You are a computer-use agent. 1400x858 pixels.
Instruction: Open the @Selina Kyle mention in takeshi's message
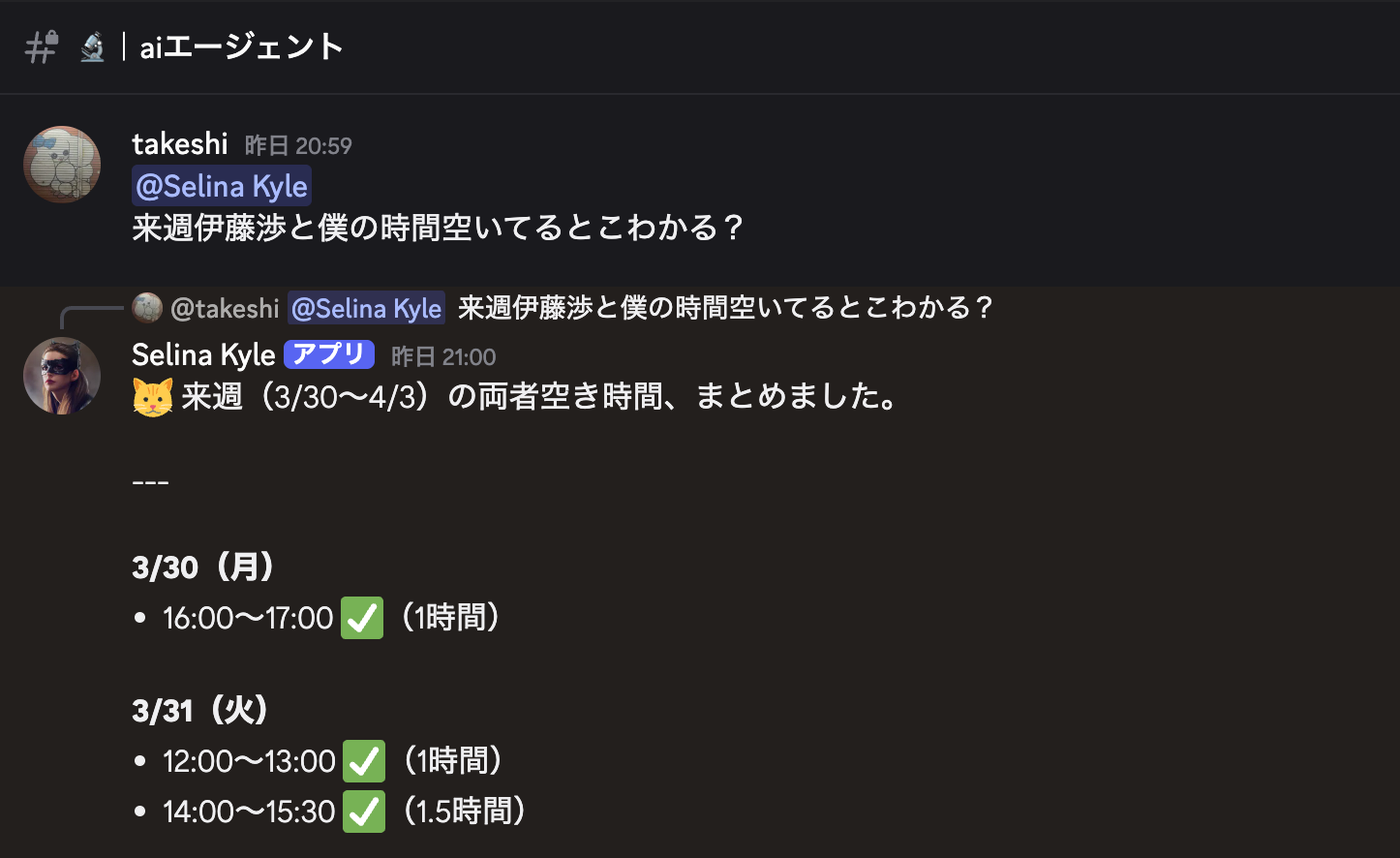(x=222, y=186)
